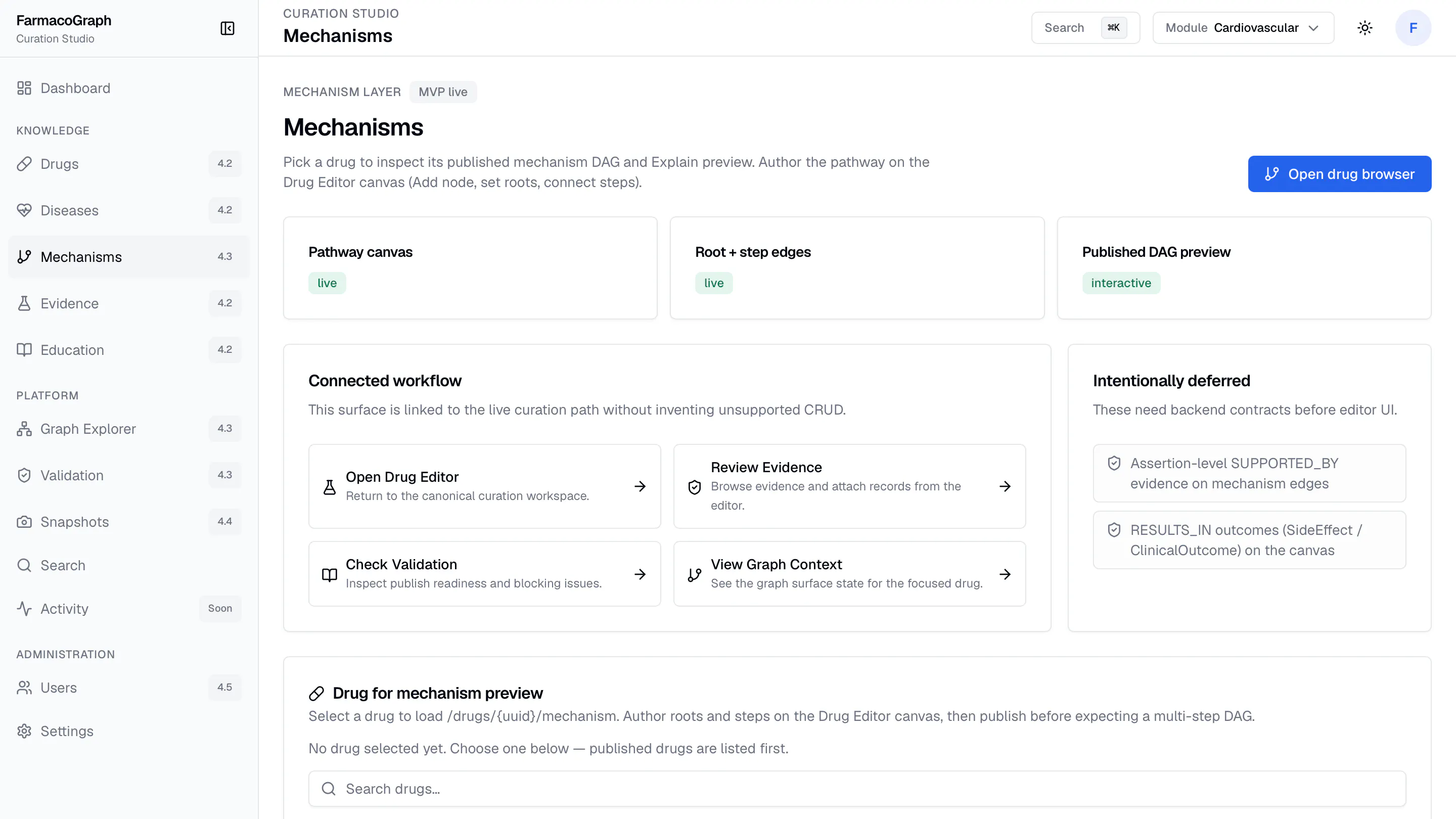Click the Root + step edges card
Viewport: 1456px width, 819px height.
click(857, 268)
